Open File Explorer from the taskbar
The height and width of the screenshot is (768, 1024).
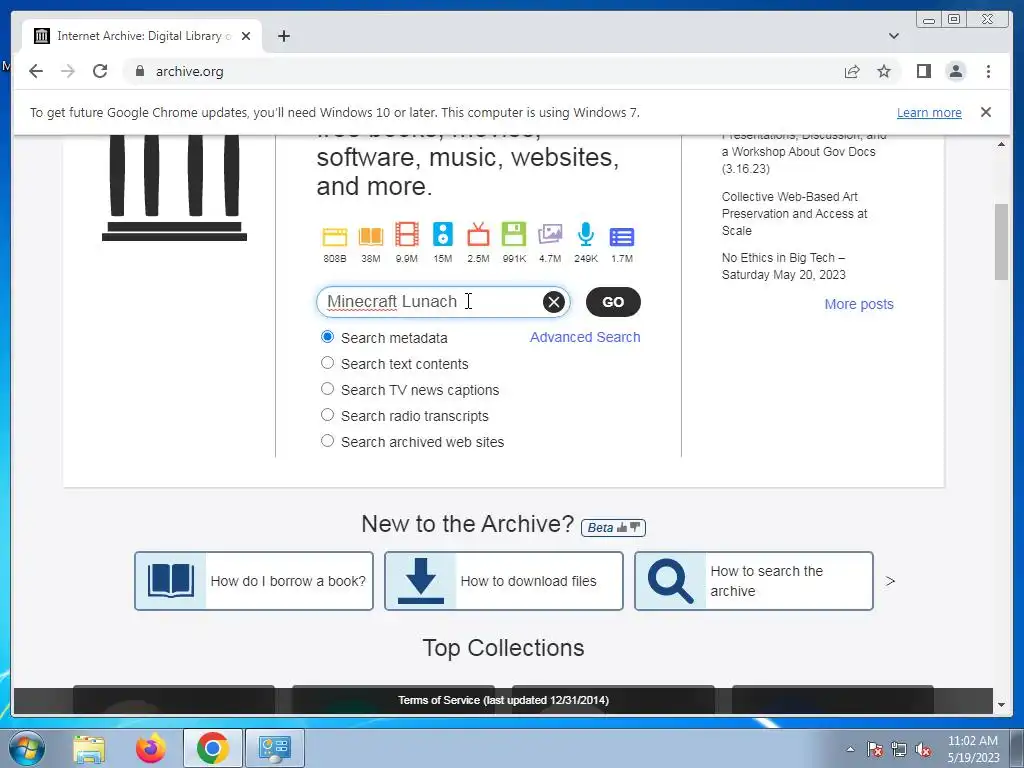click(89, 748)
